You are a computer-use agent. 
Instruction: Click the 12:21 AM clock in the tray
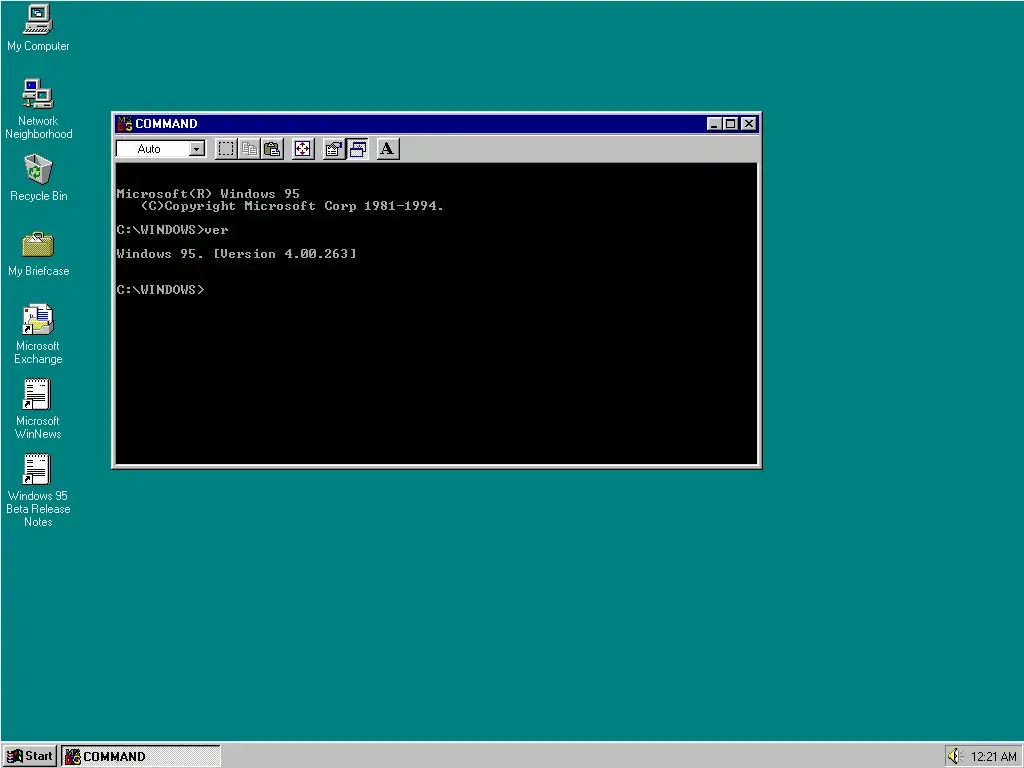click(993, 757)
